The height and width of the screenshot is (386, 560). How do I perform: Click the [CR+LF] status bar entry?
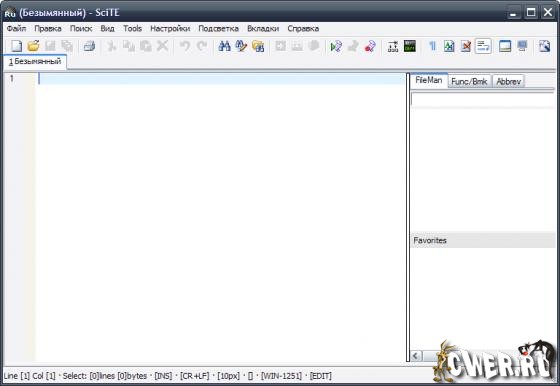coord(195,376)
